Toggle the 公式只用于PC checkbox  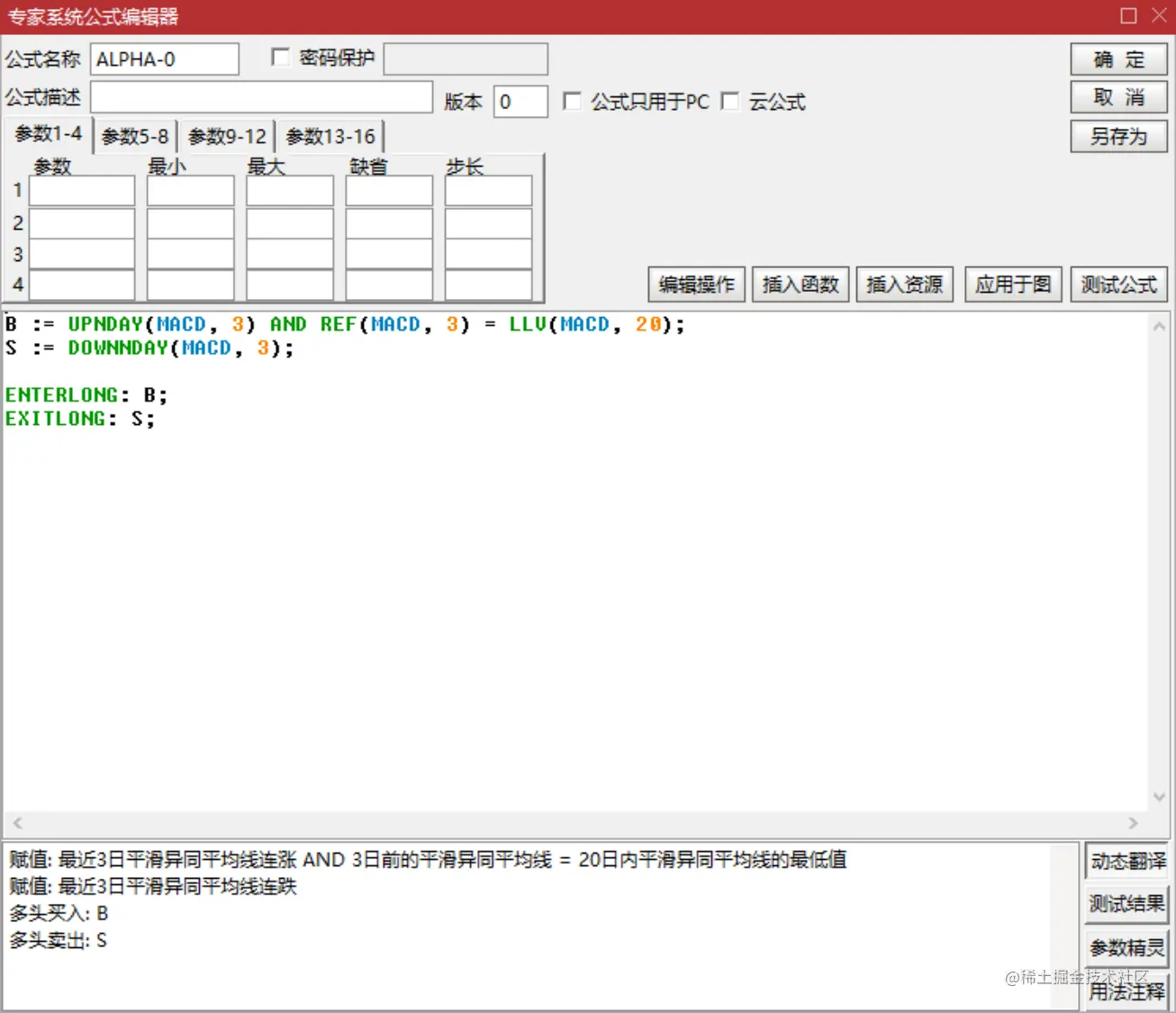572,101
